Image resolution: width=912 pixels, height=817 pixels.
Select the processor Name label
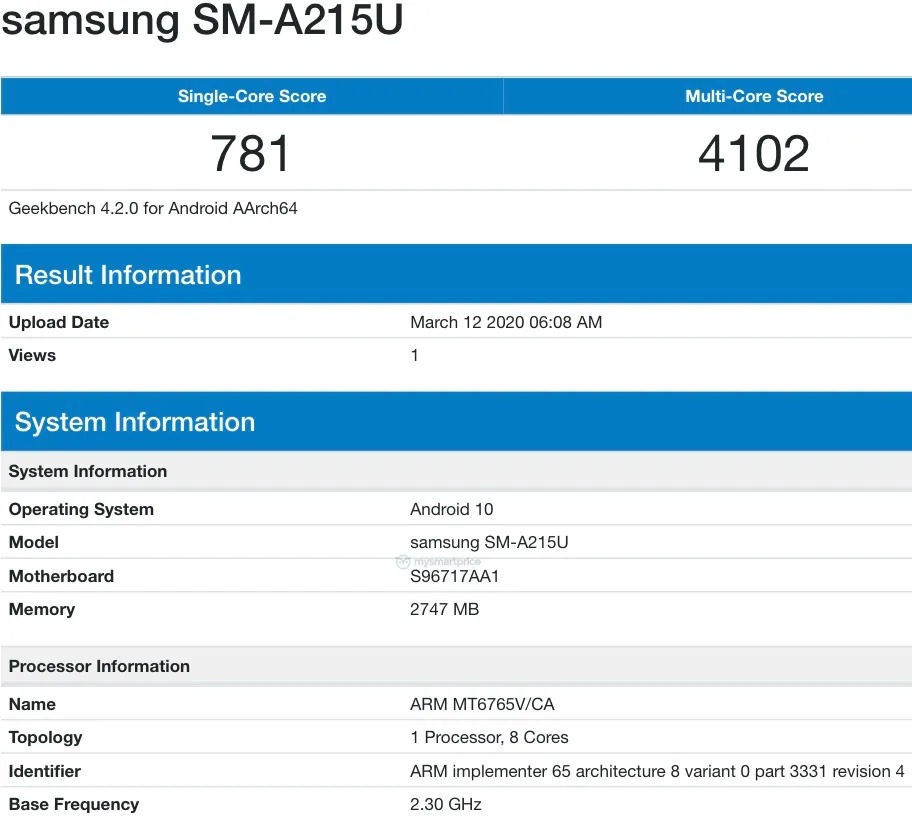tap(32, 704)
